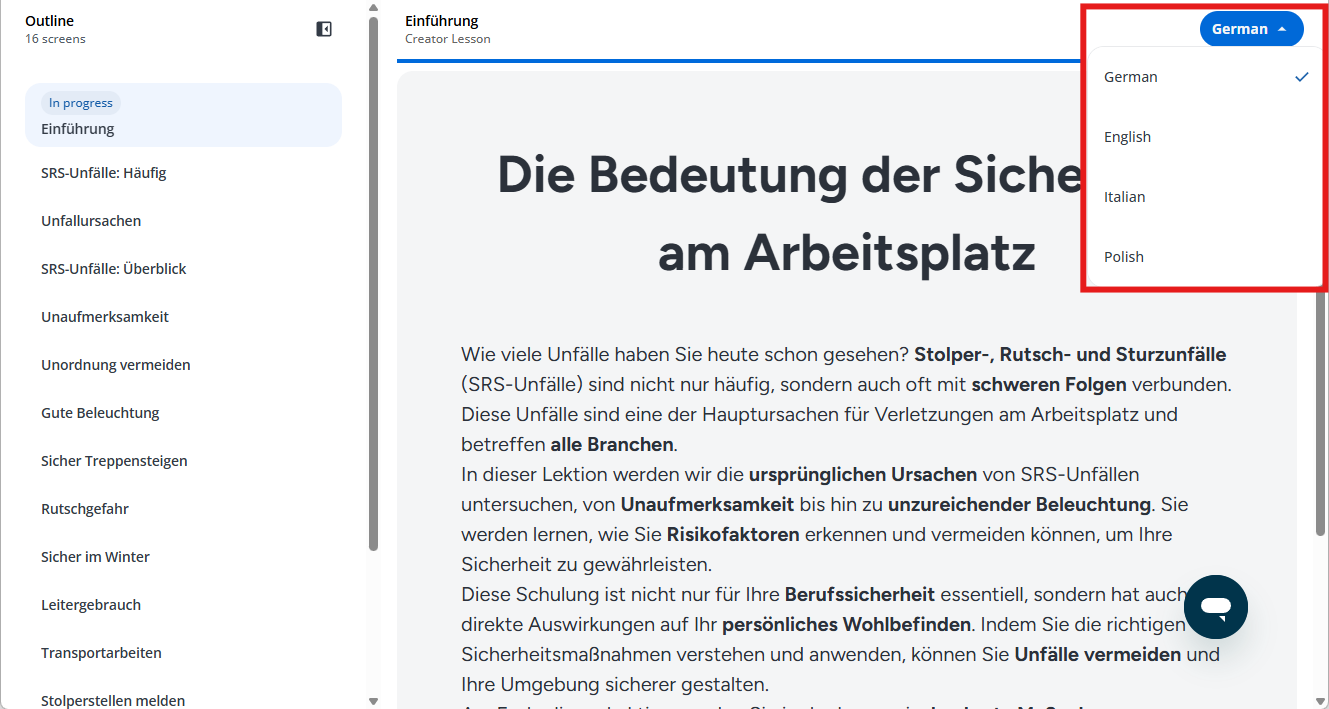Choose Italian from the language menu
The height and width of the screenshot is (709, 1329).
pyautogui.click(x=1206, y=197)
